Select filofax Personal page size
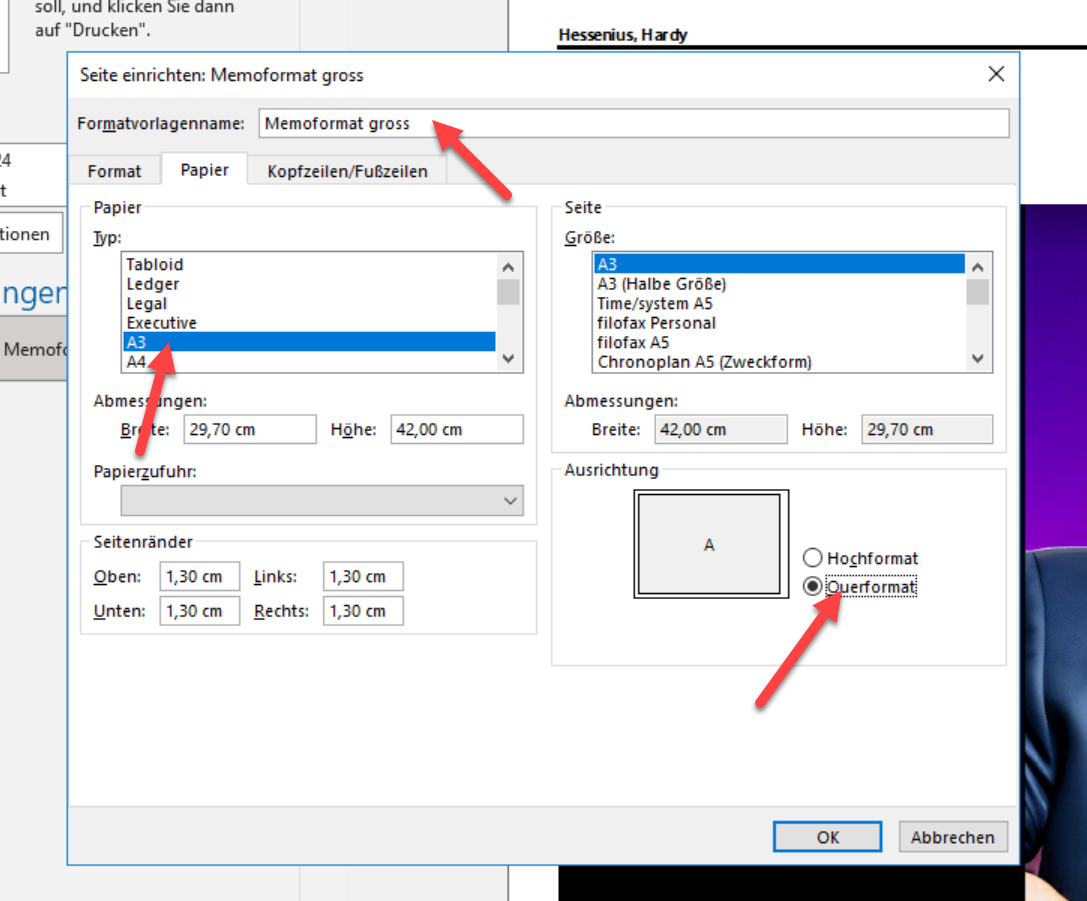Image resolution: width=1087 pixels, height=901 pixels. click(779, 322)
